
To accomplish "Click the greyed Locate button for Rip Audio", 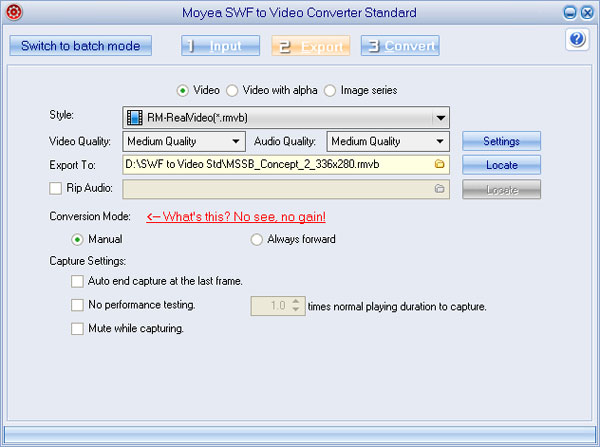I will 501,189.
